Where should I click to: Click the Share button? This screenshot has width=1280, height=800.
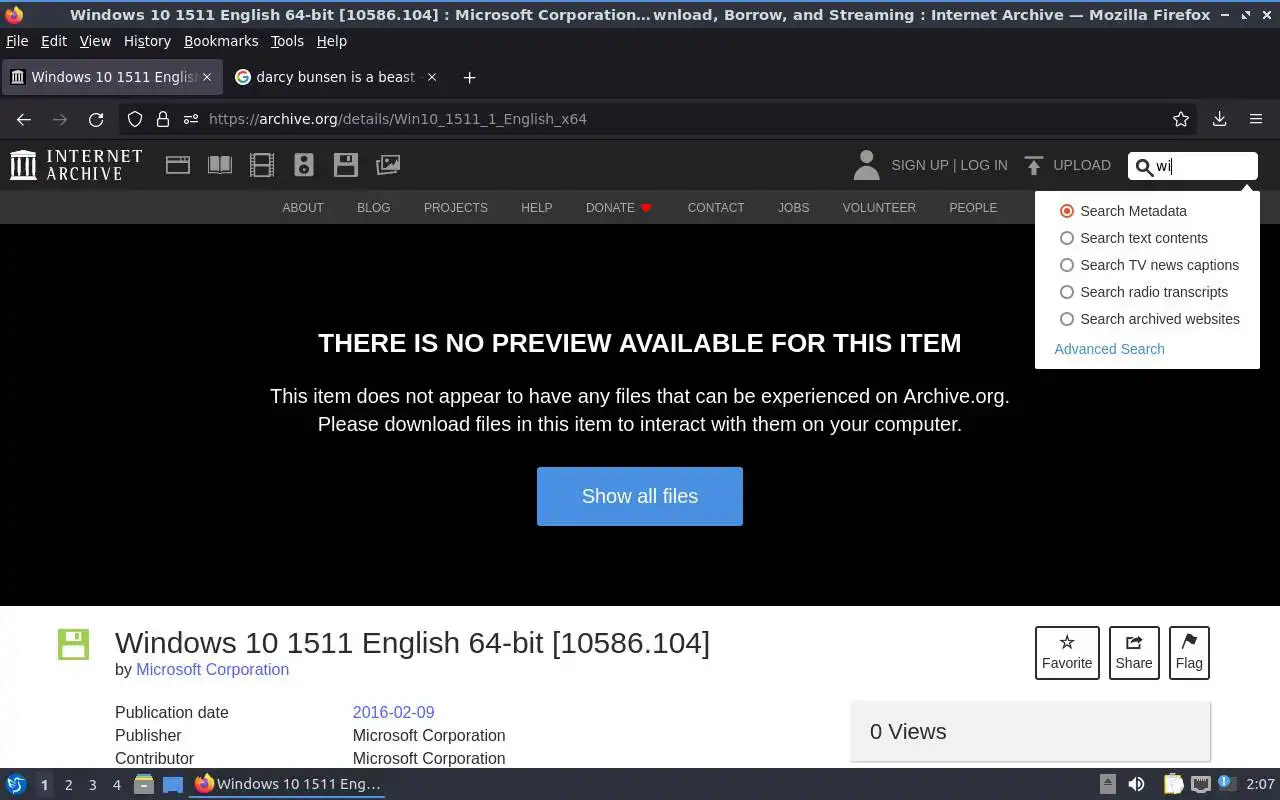[1134, 653]
